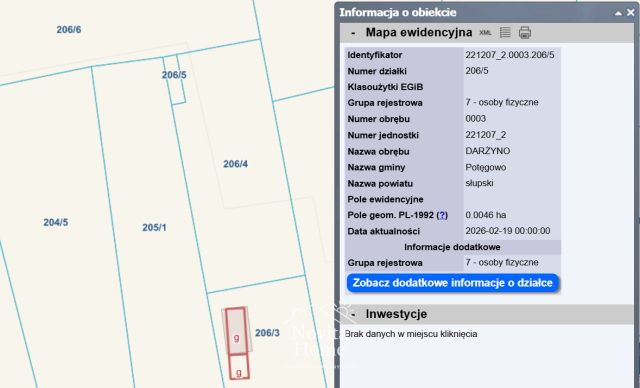The image size is (640, 388).
Task: Collapse the Informacja o obiekcie panel
Action: (618, 13)
